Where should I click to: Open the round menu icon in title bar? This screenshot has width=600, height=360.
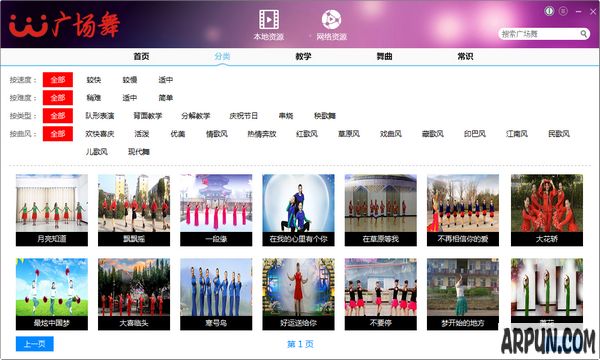pyautogui.click(x=563, y=11)
